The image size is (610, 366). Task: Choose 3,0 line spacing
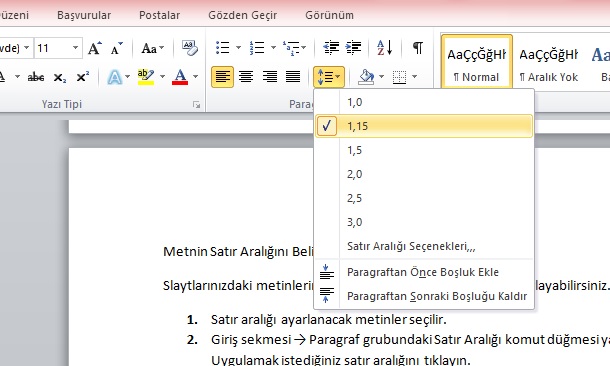click(424, 222)
